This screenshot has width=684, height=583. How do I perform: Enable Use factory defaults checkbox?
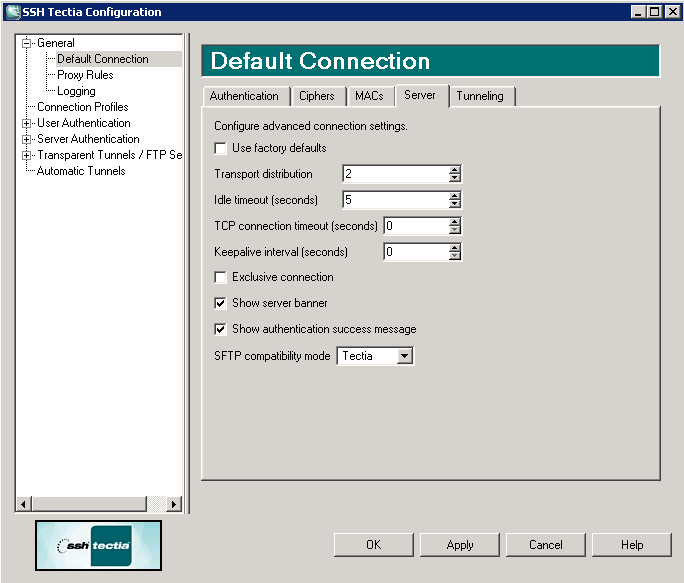point(220,148)
